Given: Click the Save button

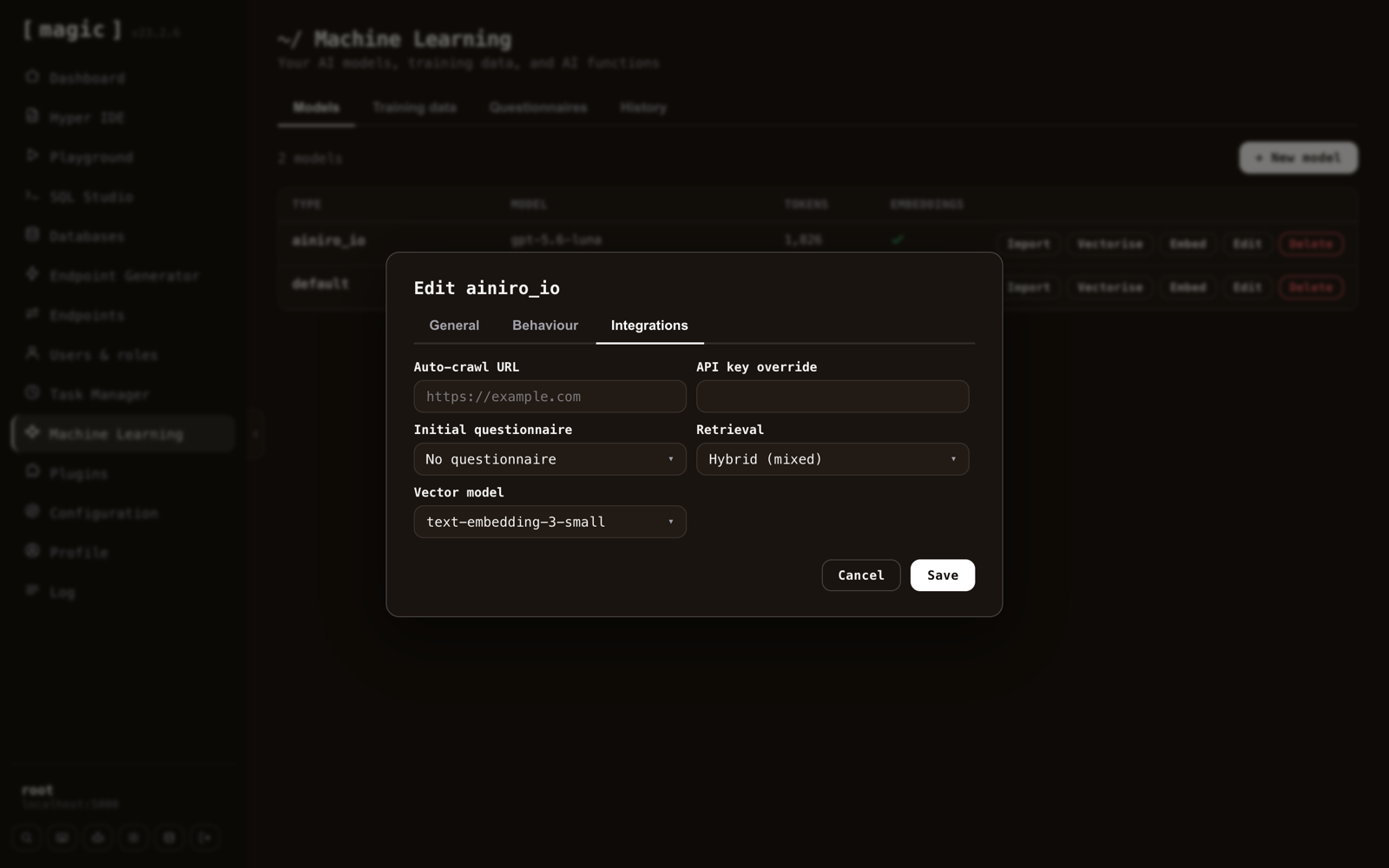Looking at the screenshot, I should click(943, 575).
